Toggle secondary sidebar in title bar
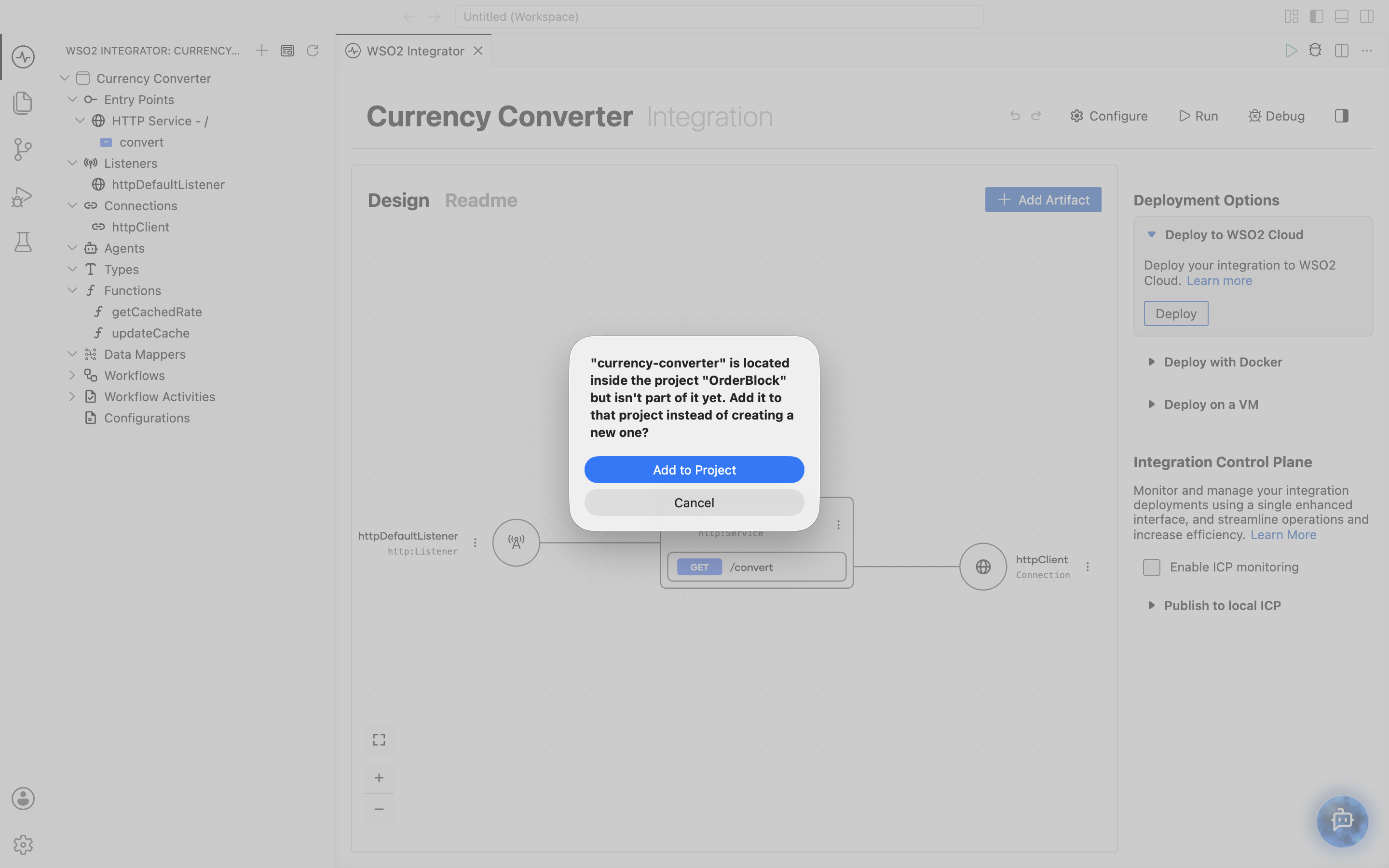Screen dimensions: 1389x868 point(1367,17)
